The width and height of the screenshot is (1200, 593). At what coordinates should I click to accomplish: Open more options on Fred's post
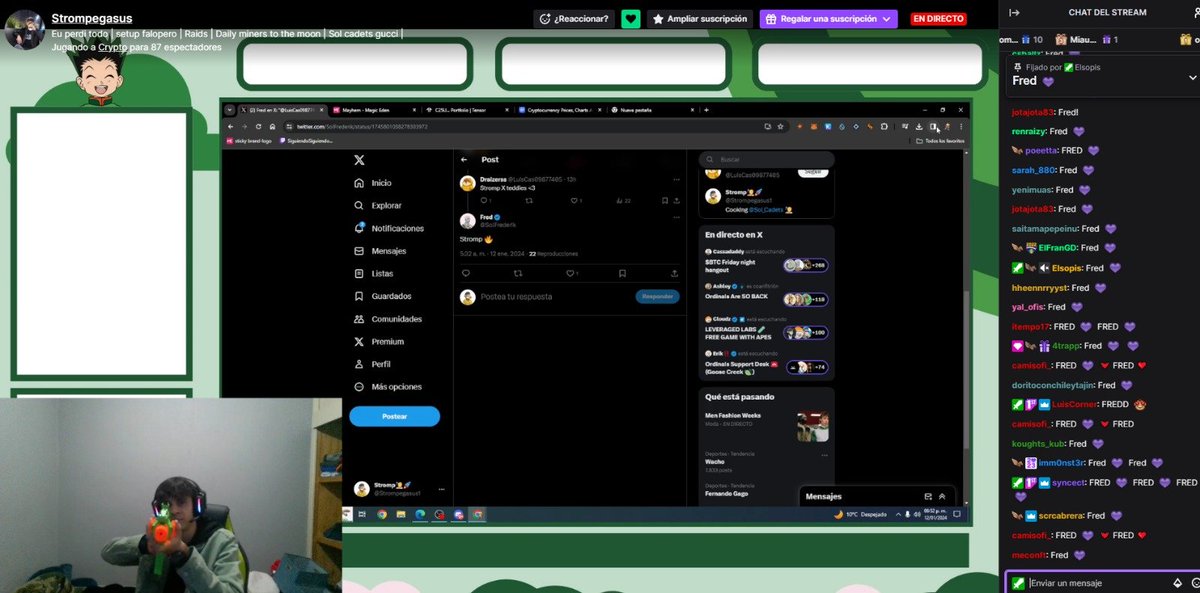675,216
